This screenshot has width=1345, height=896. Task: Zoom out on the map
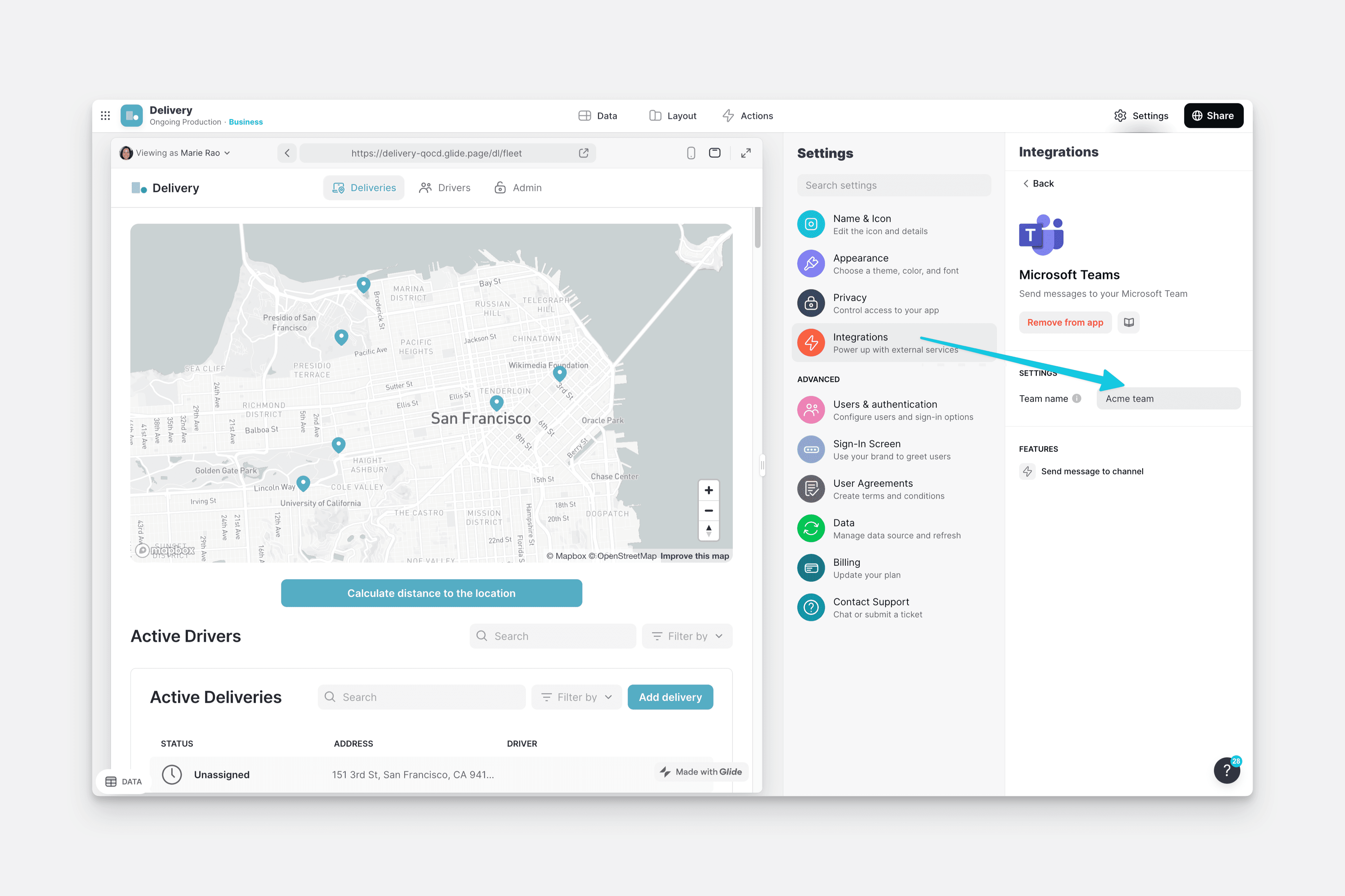coord(708,510)
